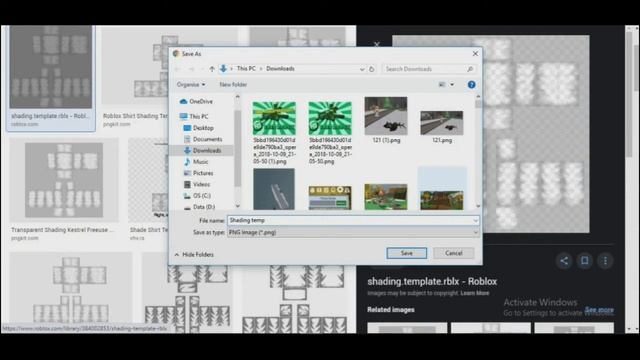Collapse the Hide Folders expander
The image size is (640, 360).
point(194,255)
